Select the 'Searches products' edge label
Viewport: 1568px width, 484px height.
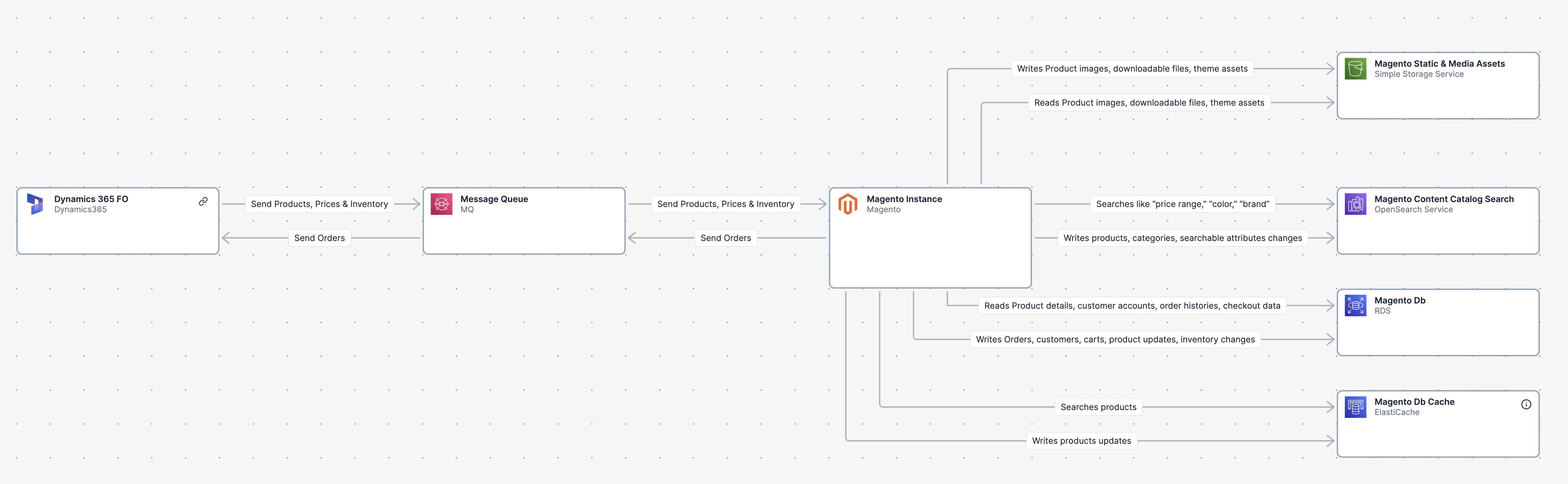coord(1098,407)
